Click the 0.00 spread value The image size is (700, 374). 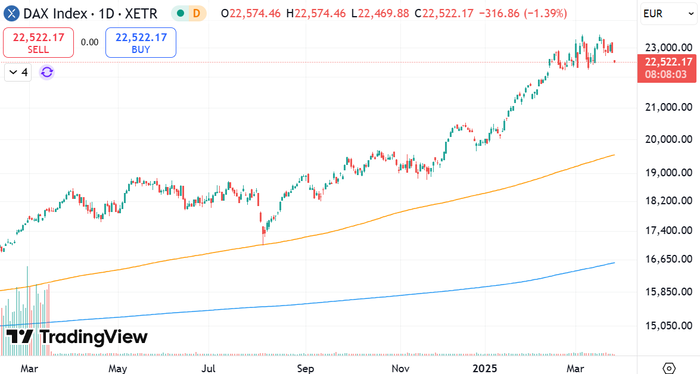(89, 42)
